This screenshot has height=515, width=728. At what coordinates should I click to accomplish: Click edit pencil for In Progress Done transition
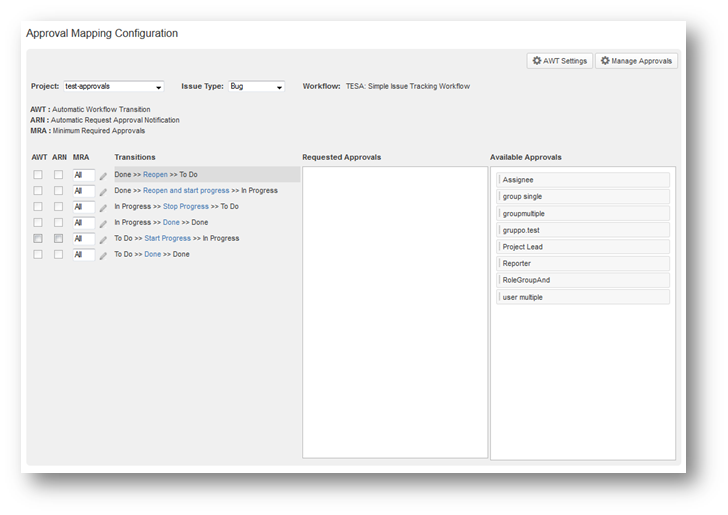coord(102,224)
